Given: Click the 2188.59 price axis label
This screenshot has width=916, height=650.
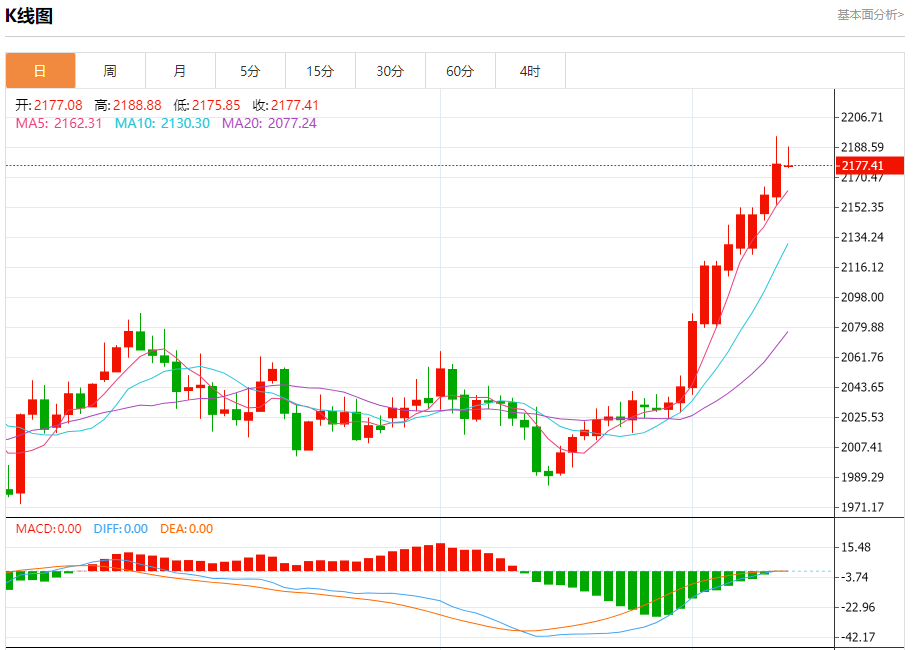Looking at the screenshot, I should point(862,147).
